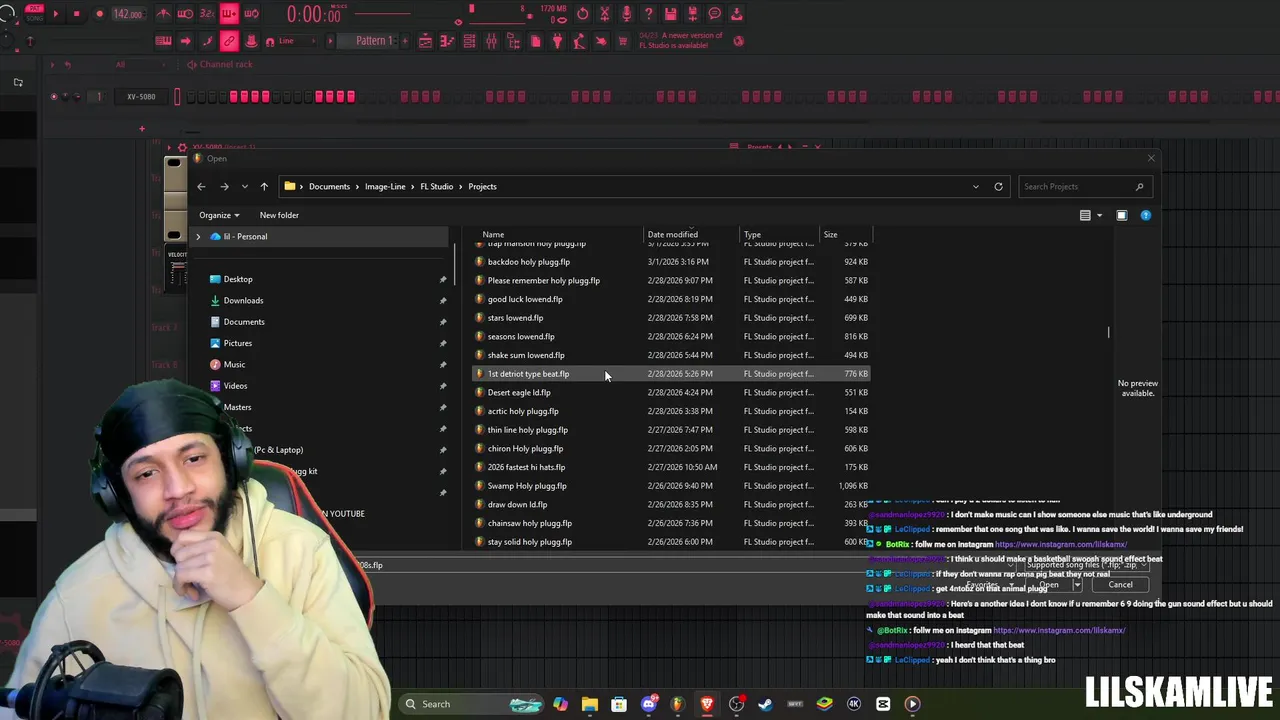The height and width of the screenshot is (720, 1280).
Task: Toggle the PAT/SONG mode switch
Action: 34,14
